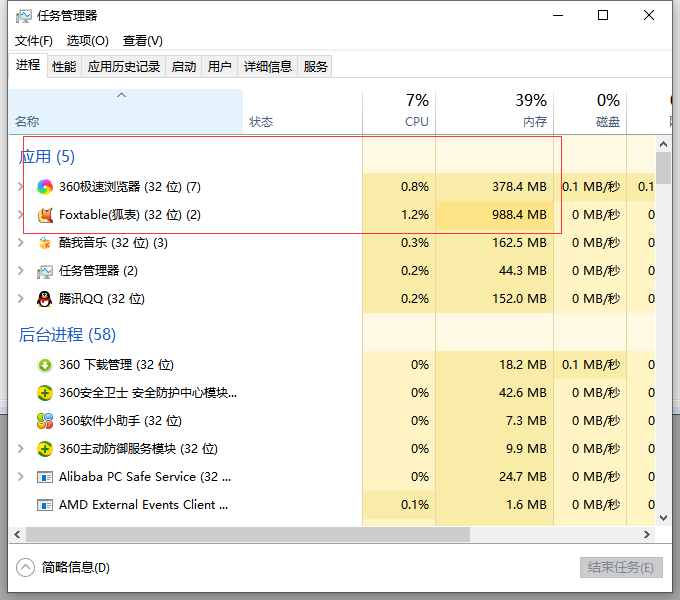Select the 进程 tab
The image size is (680, 600).
coord(28,65)
